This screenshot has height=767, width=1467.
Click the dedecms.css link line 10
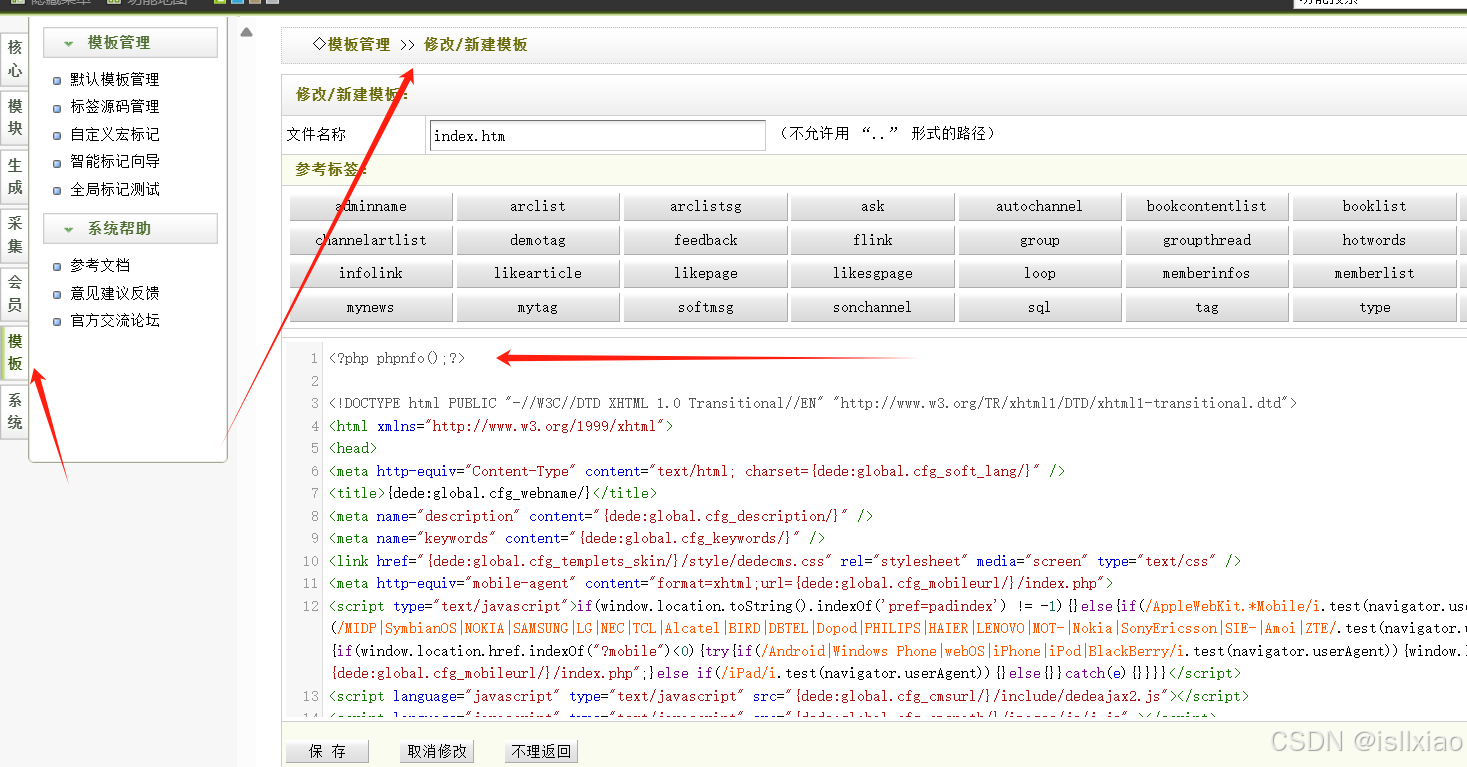(x=784, y=561)
